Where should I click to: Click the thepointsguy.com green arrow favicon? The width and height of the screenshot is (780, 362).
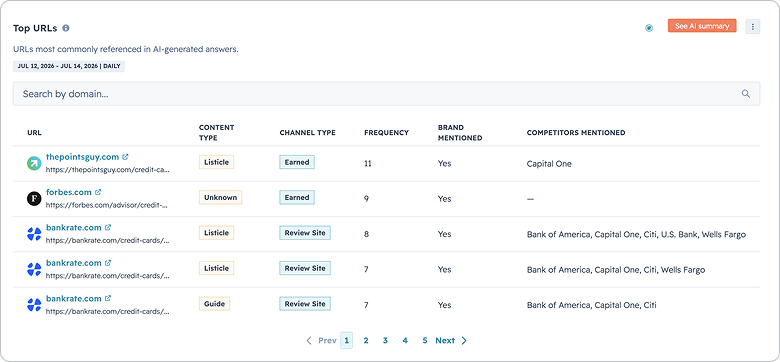pos(34,164)
